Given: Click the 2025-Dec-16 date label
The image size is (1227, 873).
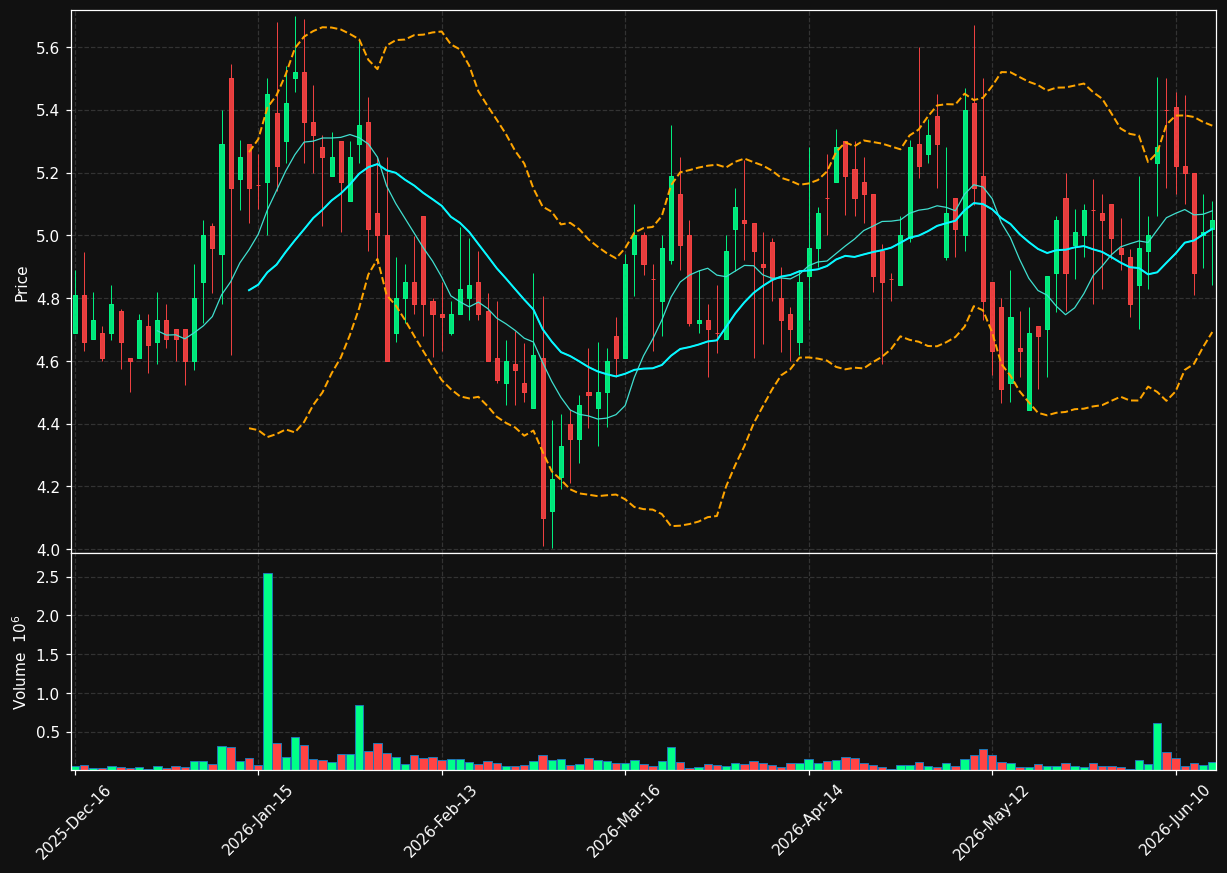Looking at the screenshot, I should pos(73,821).
